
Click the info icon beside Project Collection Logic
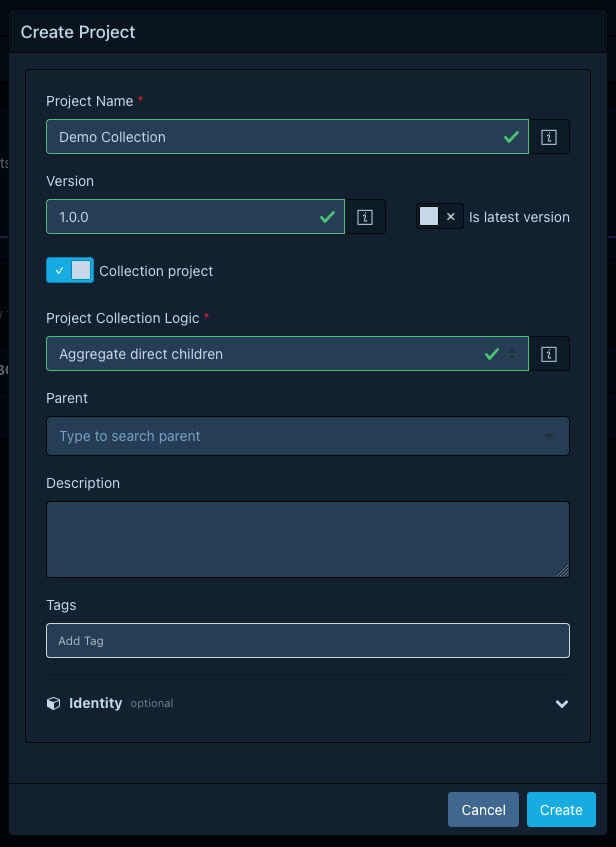(x=549, y=354)
